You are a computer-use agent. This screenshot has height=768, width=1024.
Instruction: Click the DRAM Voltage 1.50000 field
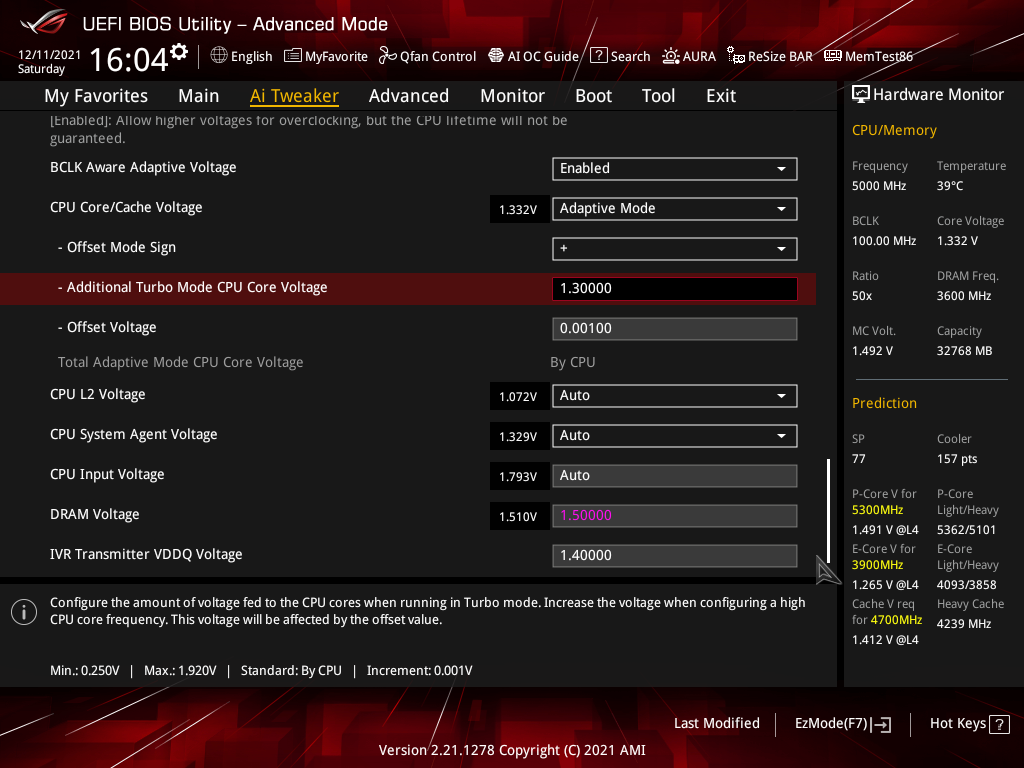pyautogui.click(x=675, y=515)
